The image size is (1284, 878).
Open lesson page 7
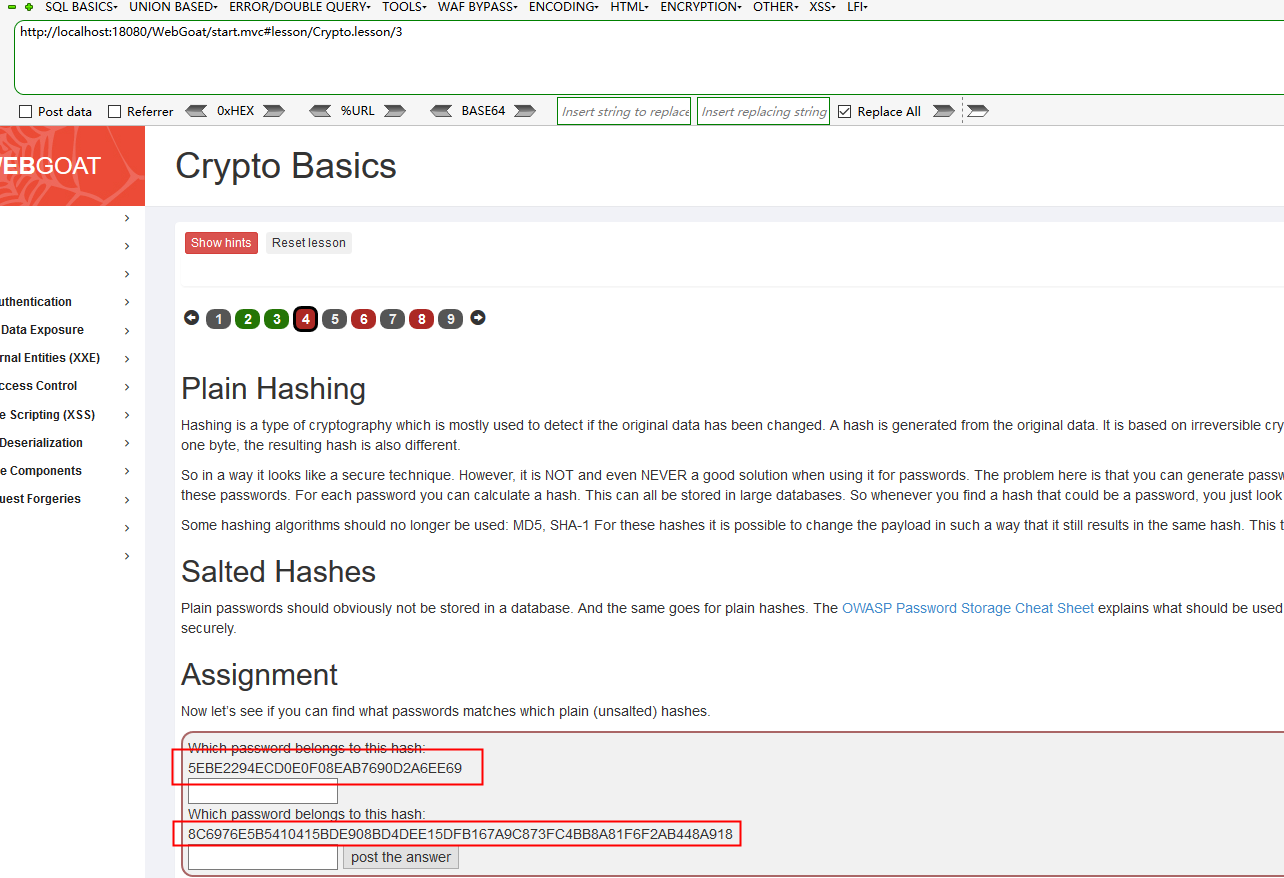[393, 319]
